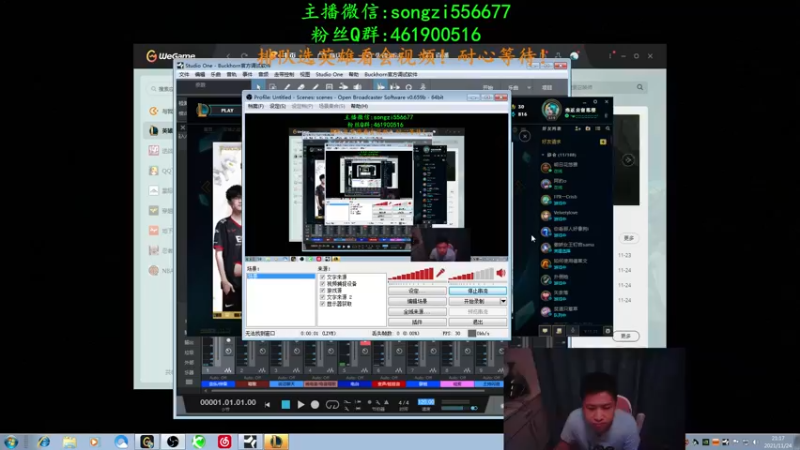Screen dimensions: 800x450
Task: Open the Studio One taskbar icon
Action: (x=250, y=441)
